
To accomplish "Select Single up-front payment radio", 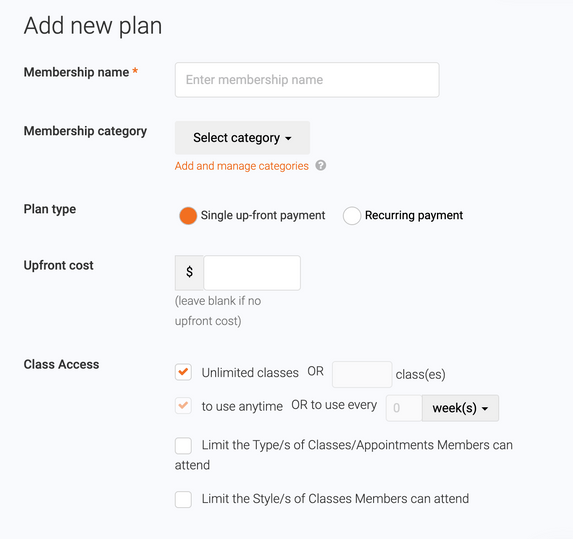I will [x=188, y=216].
